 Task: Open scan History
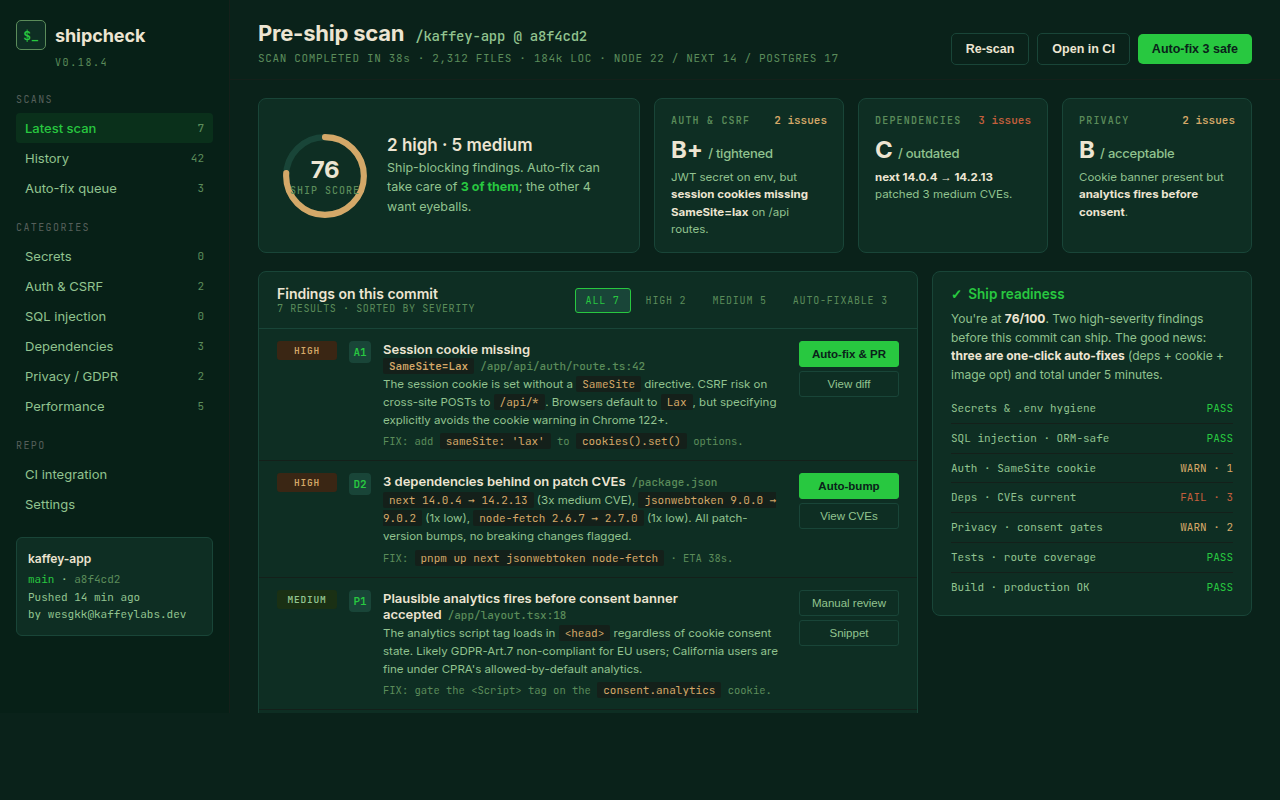[x=114, y=158]
